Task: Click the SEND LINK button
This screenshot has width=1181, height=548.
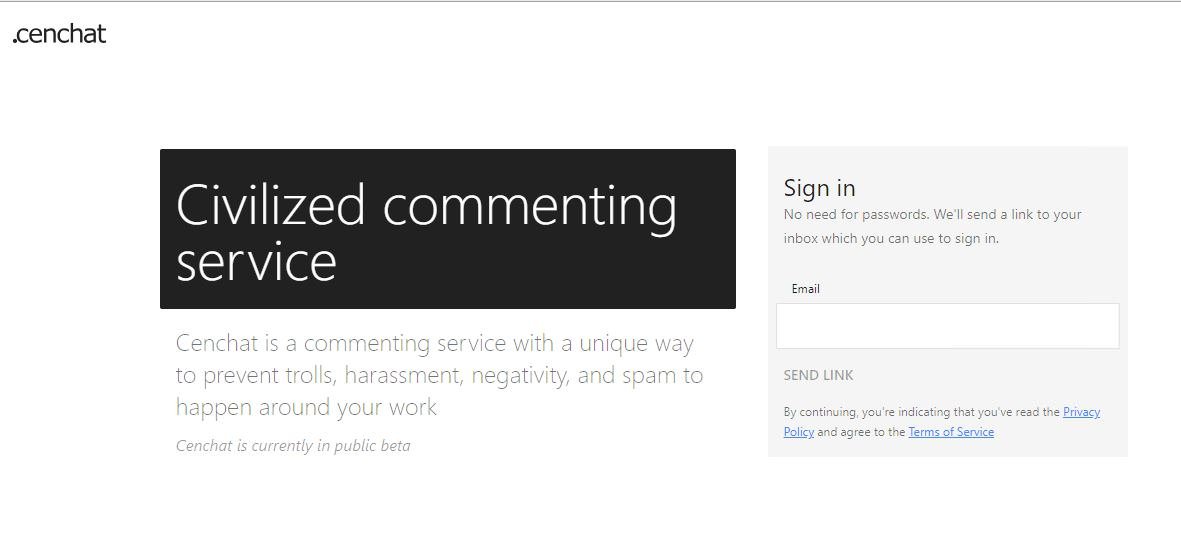Action: coord(819,375)
